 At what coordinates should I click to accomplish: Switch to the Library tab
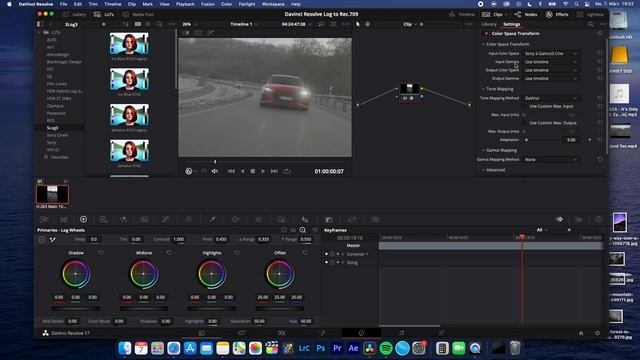point(489,24)
